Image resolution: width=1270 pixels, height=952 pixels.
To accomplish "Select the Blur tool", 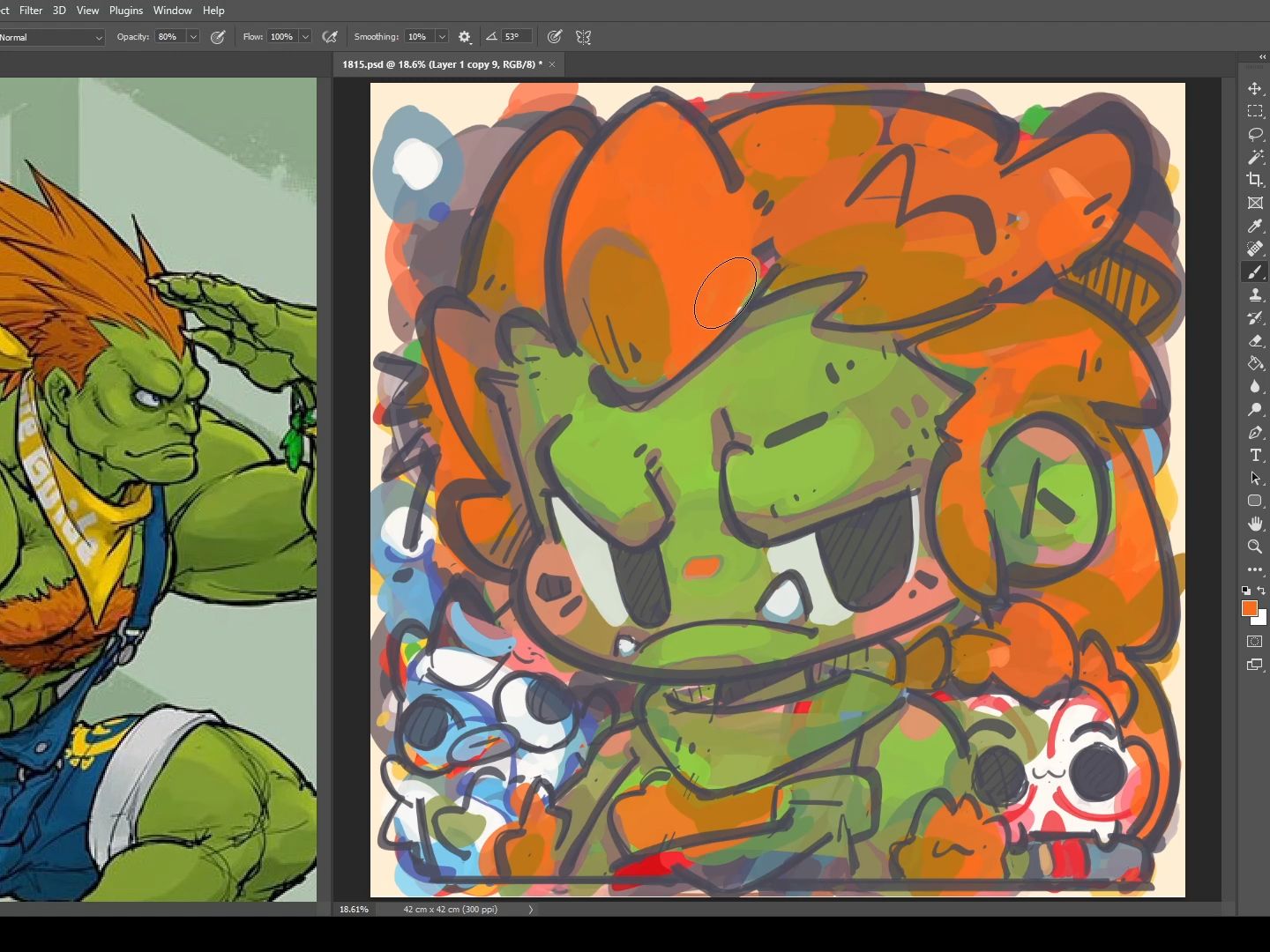I will [x=1255, y=386].
